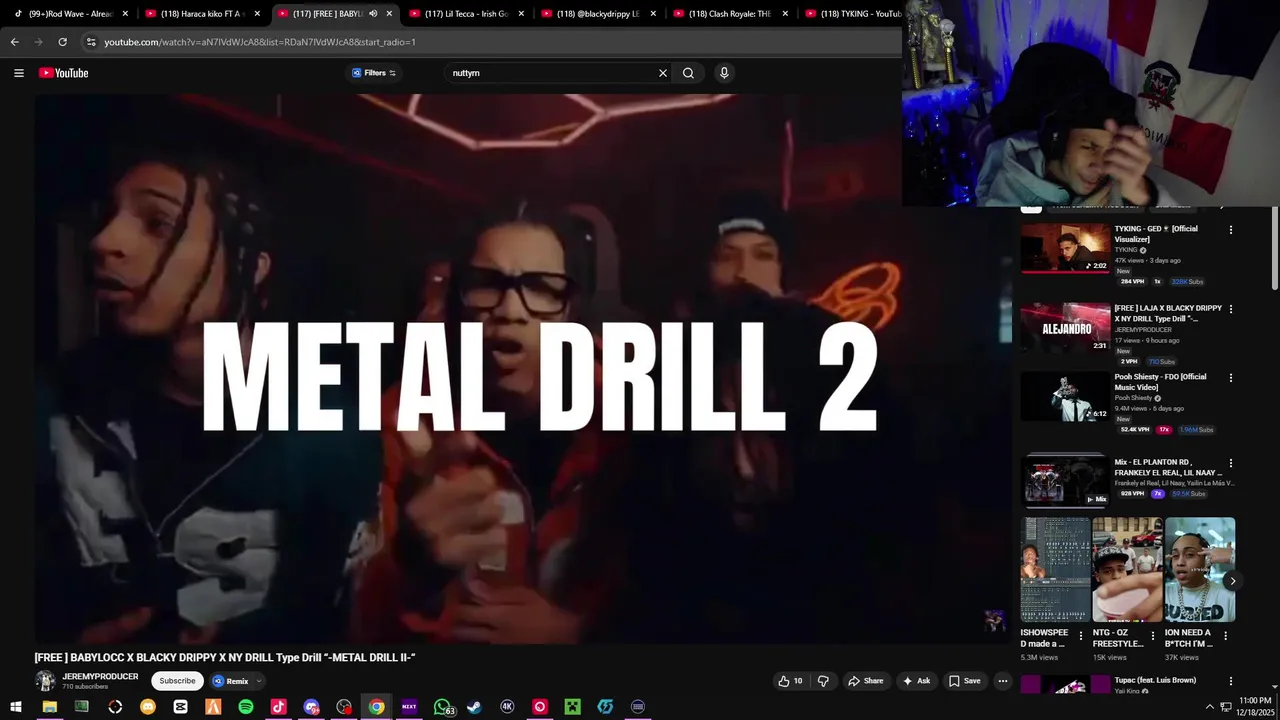View site information icon in address bar

pos(91,42)
